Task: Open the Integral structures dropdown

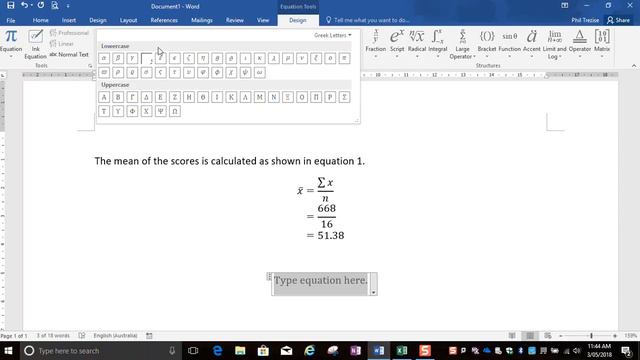Action: click(438, 44)
